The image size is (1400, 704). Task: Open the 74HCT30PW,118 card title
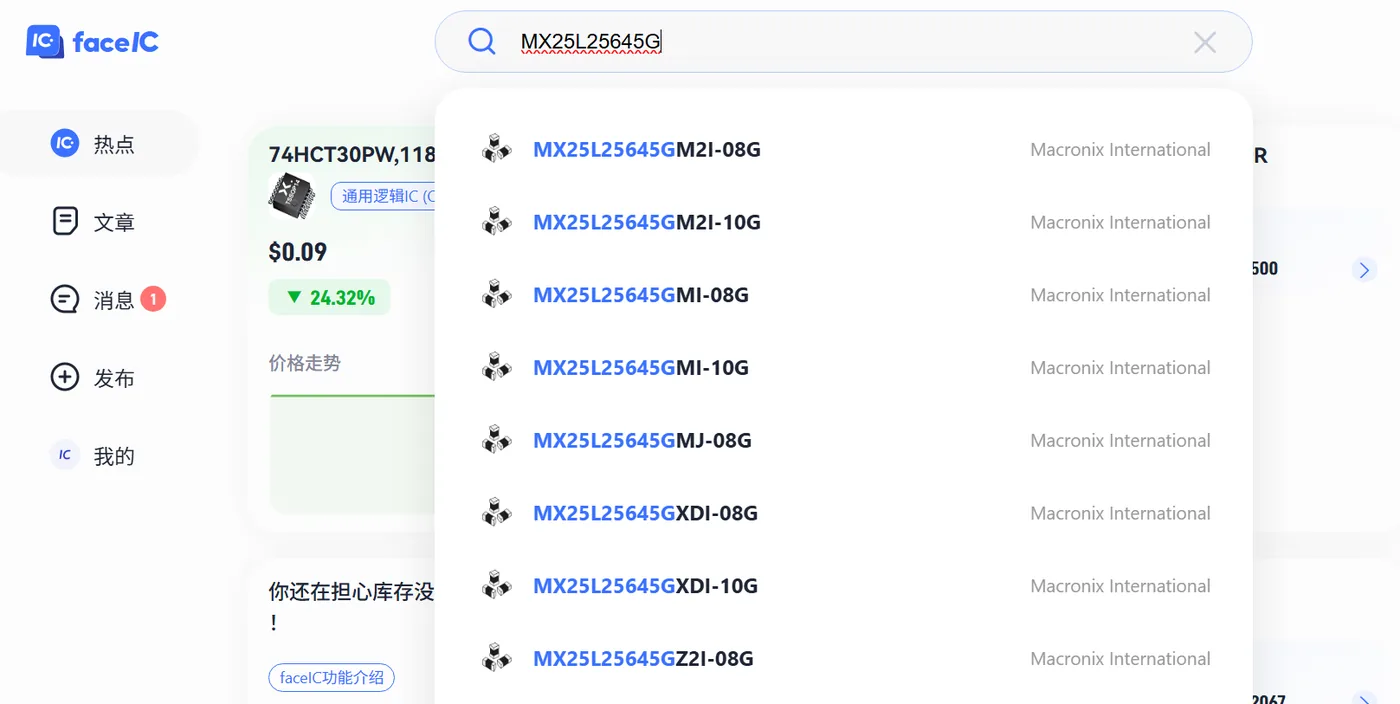click(352, 154)
